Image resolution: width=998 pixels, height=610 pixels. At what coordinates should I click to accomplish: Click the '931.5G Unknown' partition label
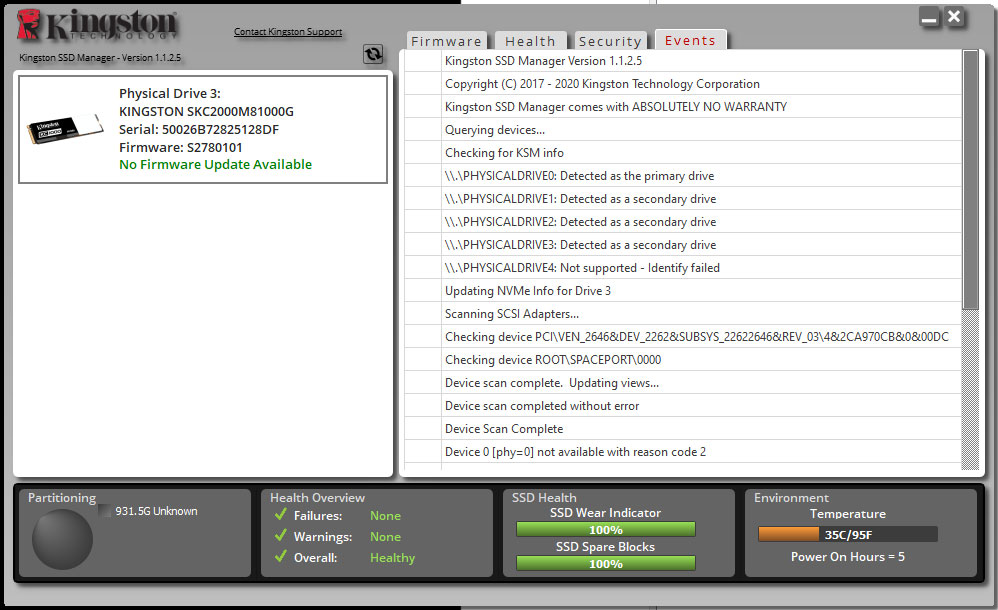pos(156,511)
